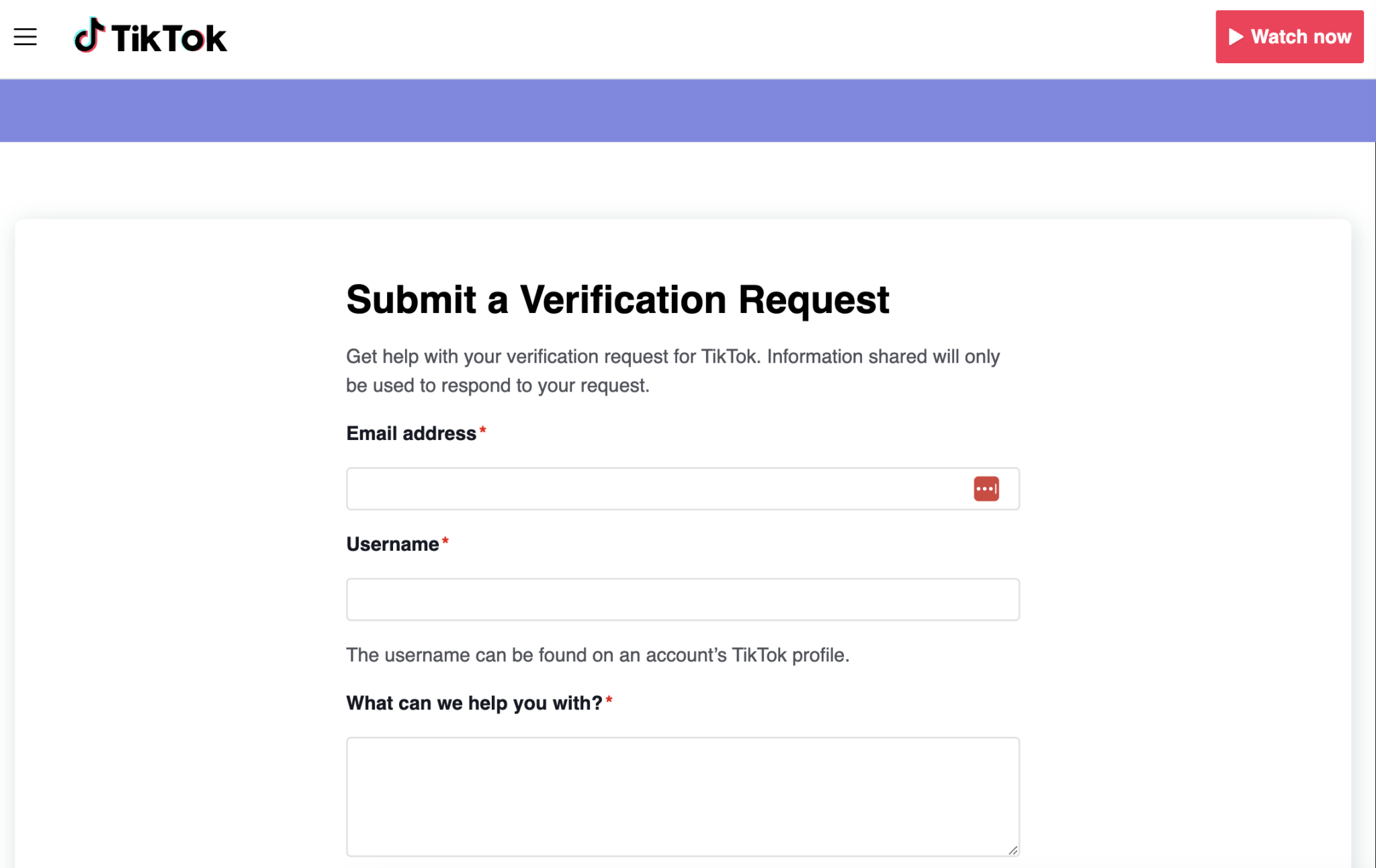The image size is (1376, 868).
Task: Open LastPass vault dropdown from the field icon
Action: point(985,488)
